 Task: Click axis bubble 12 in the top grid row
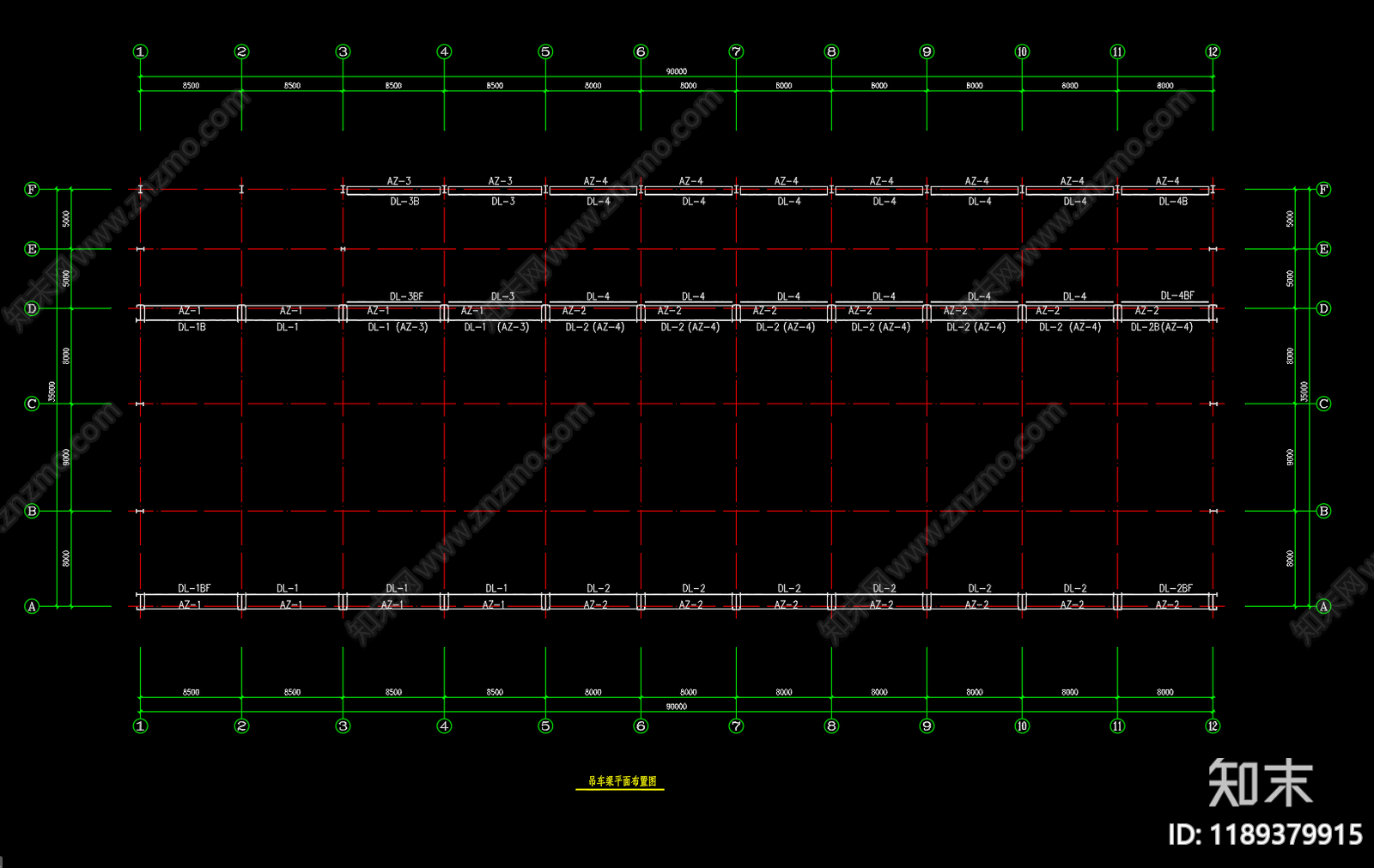pyautogui.click(x=1213, y=52)
